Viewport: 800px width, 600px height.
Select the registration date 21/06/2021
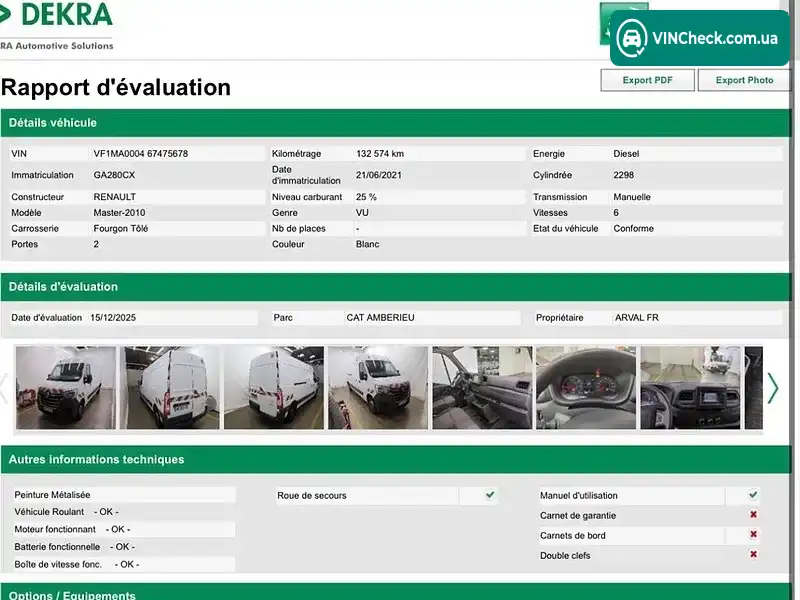tap(379, 175)
